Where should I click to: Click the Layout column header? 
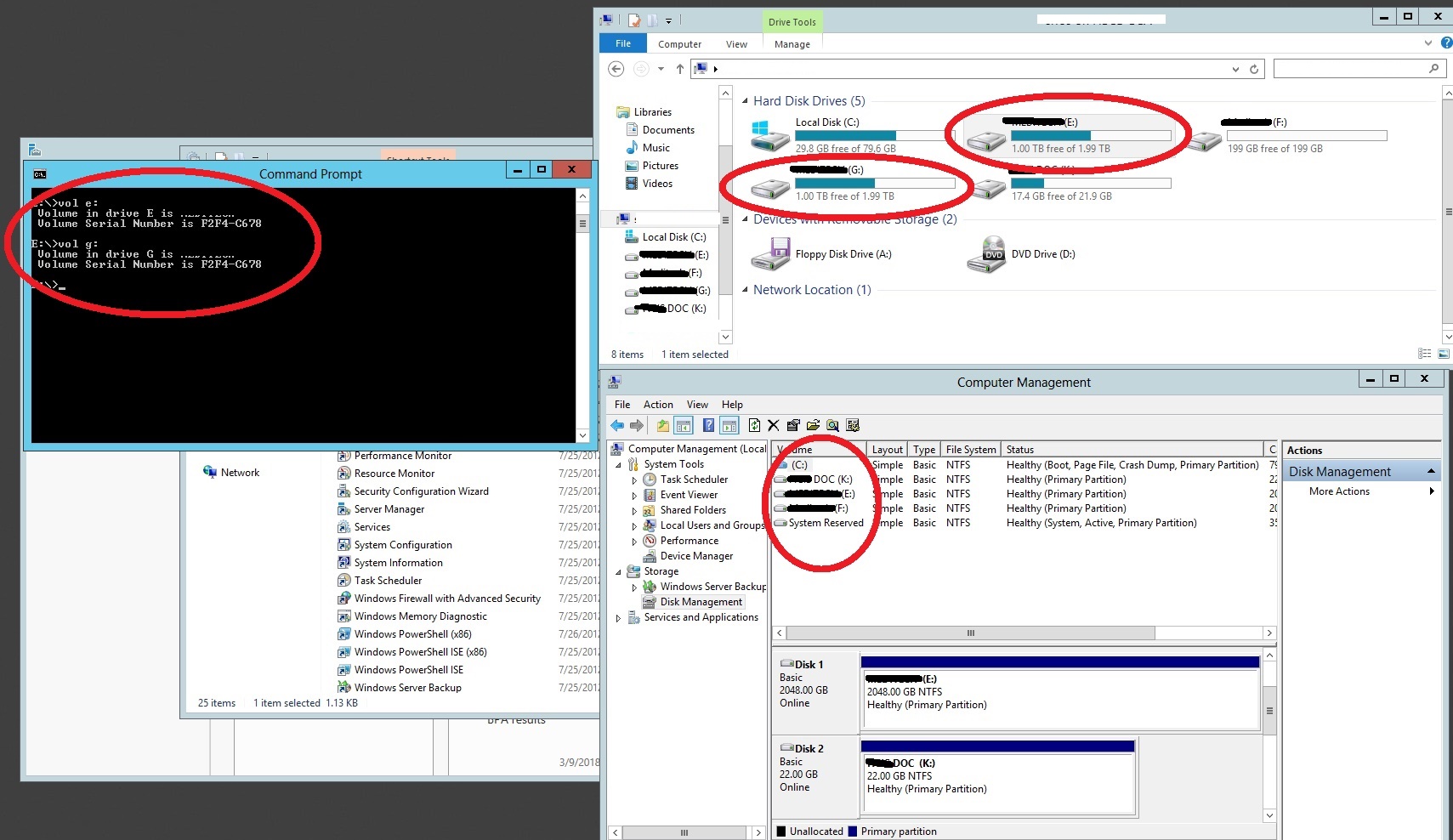click(x=887, y=450)
